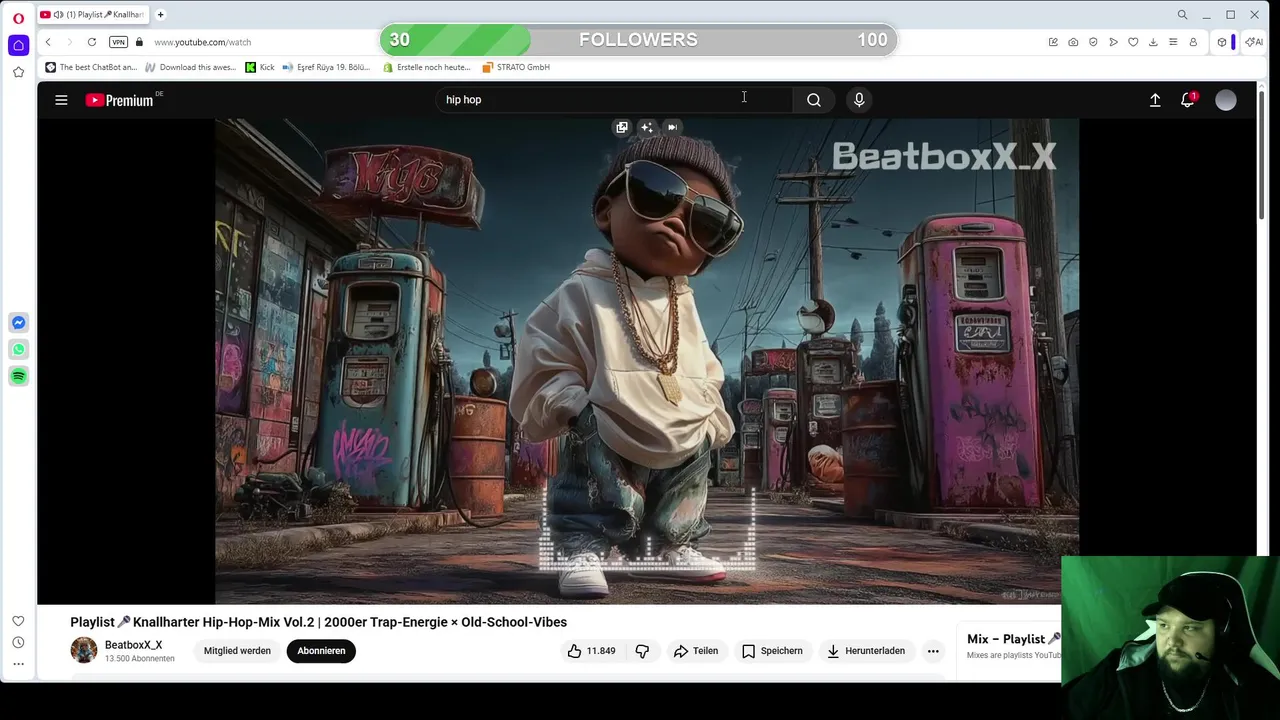
Task: Open the sidebar three-dot setup menu
Action: (18, 664)
